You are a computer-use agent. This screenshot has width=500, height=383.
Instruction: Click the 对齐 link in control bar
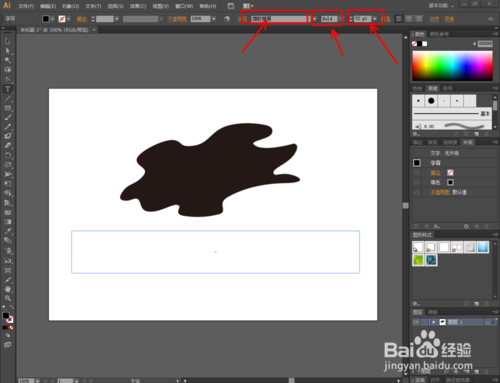(x=434, y=19)
